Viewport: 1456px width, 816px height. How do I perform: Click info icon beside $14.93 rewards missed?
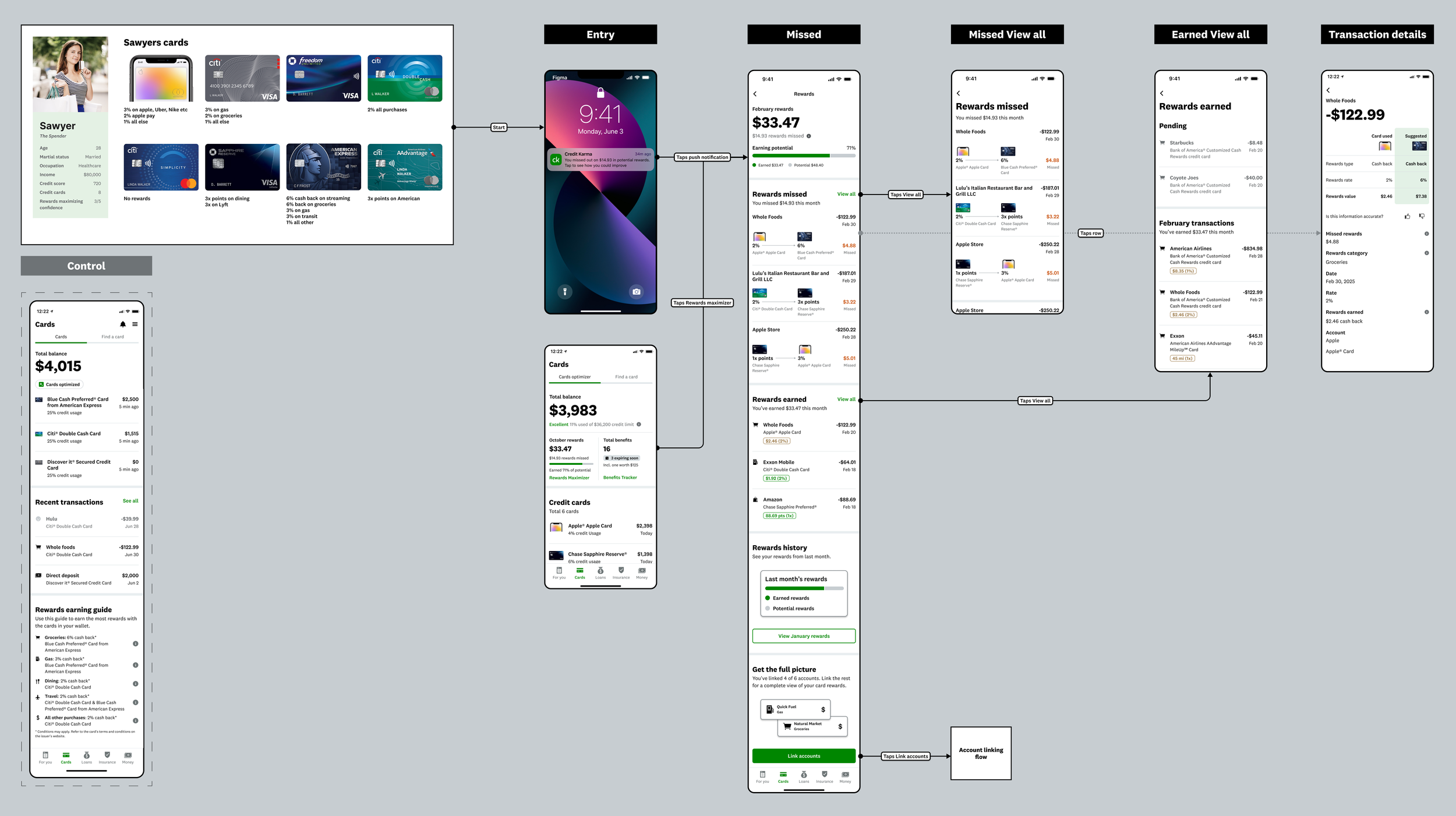[x=808, y=136]
